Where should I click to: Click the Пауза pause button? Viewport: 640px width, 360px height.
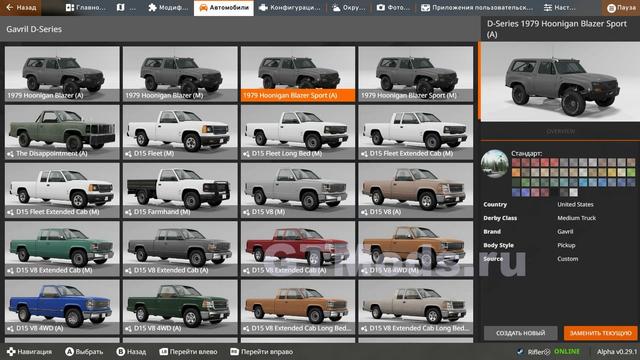pyautogui.click(x=621, y=7)
